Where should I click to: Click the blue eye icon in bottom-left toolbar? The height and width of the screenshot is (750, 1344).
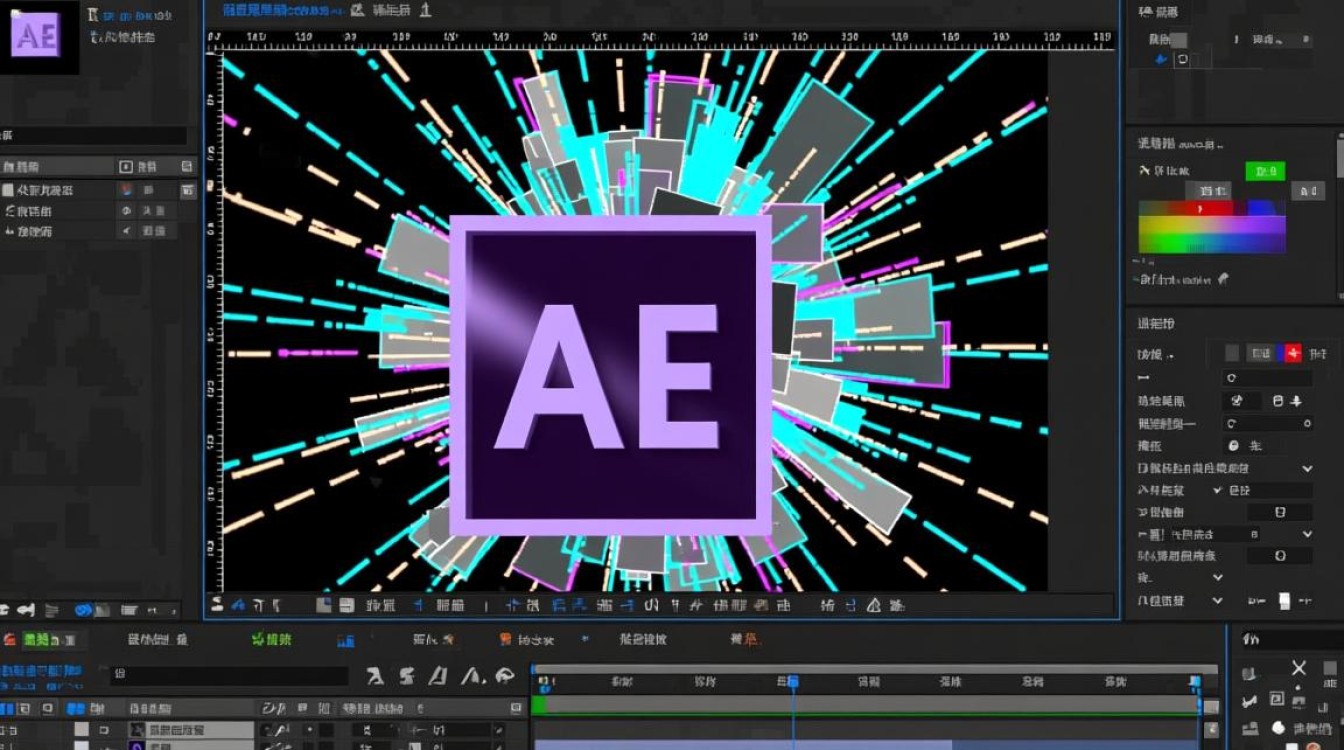pyautogui.click(x=84, y=609)
